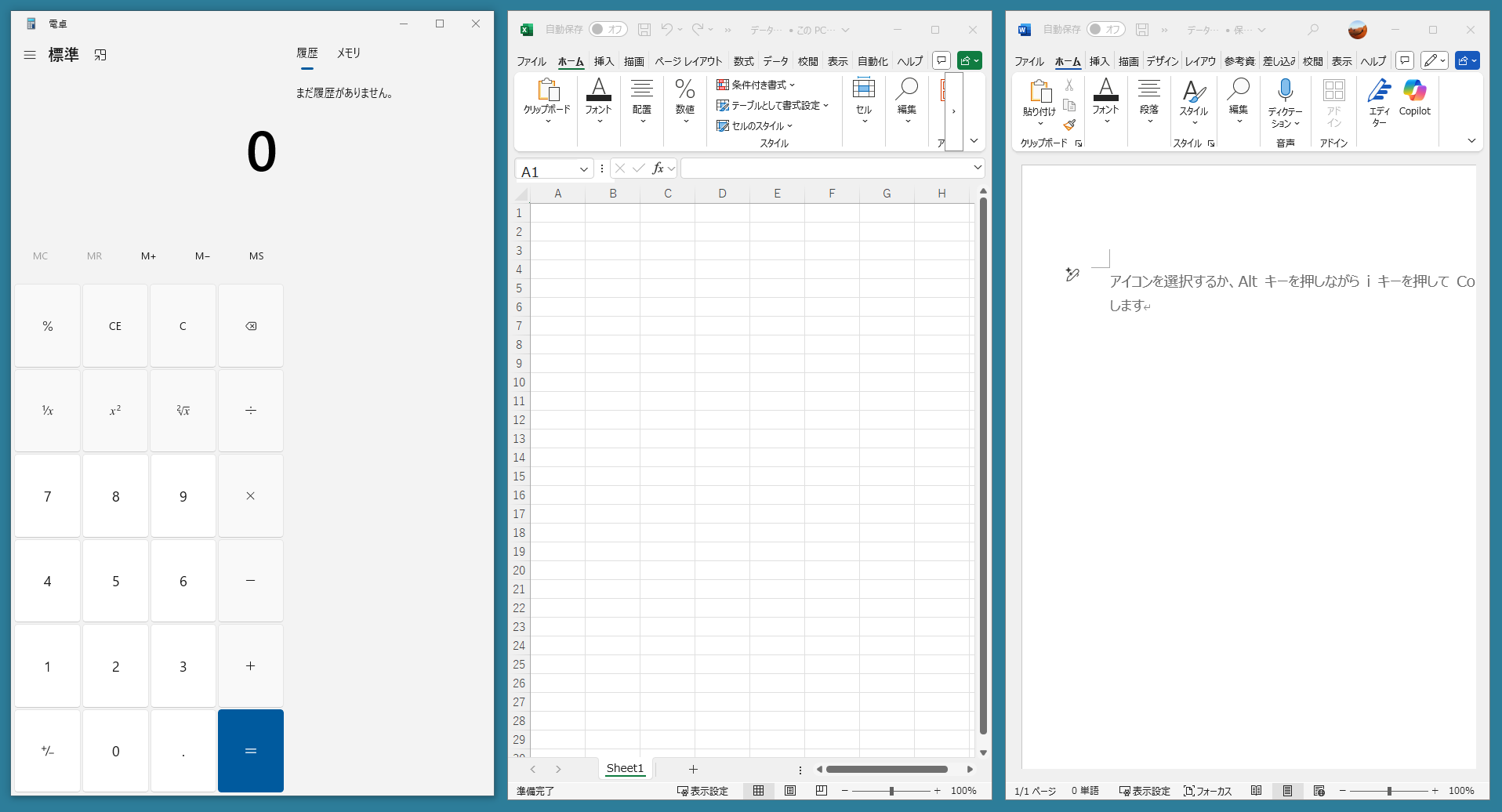Switch to the メモリ tab in calculator

pyautogui.click(x=348, y=53)
